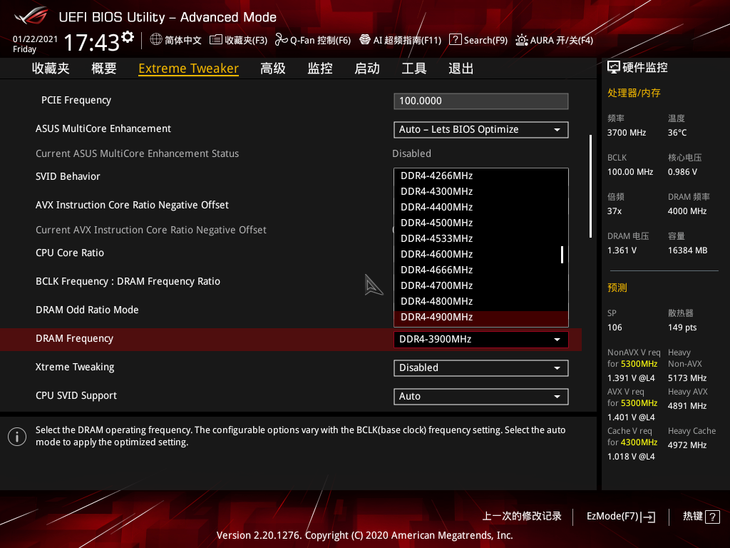Viewport: 730px width, 548px height.
Task: Switch to the 监控 tab
Action: click(x=320, y=68)
